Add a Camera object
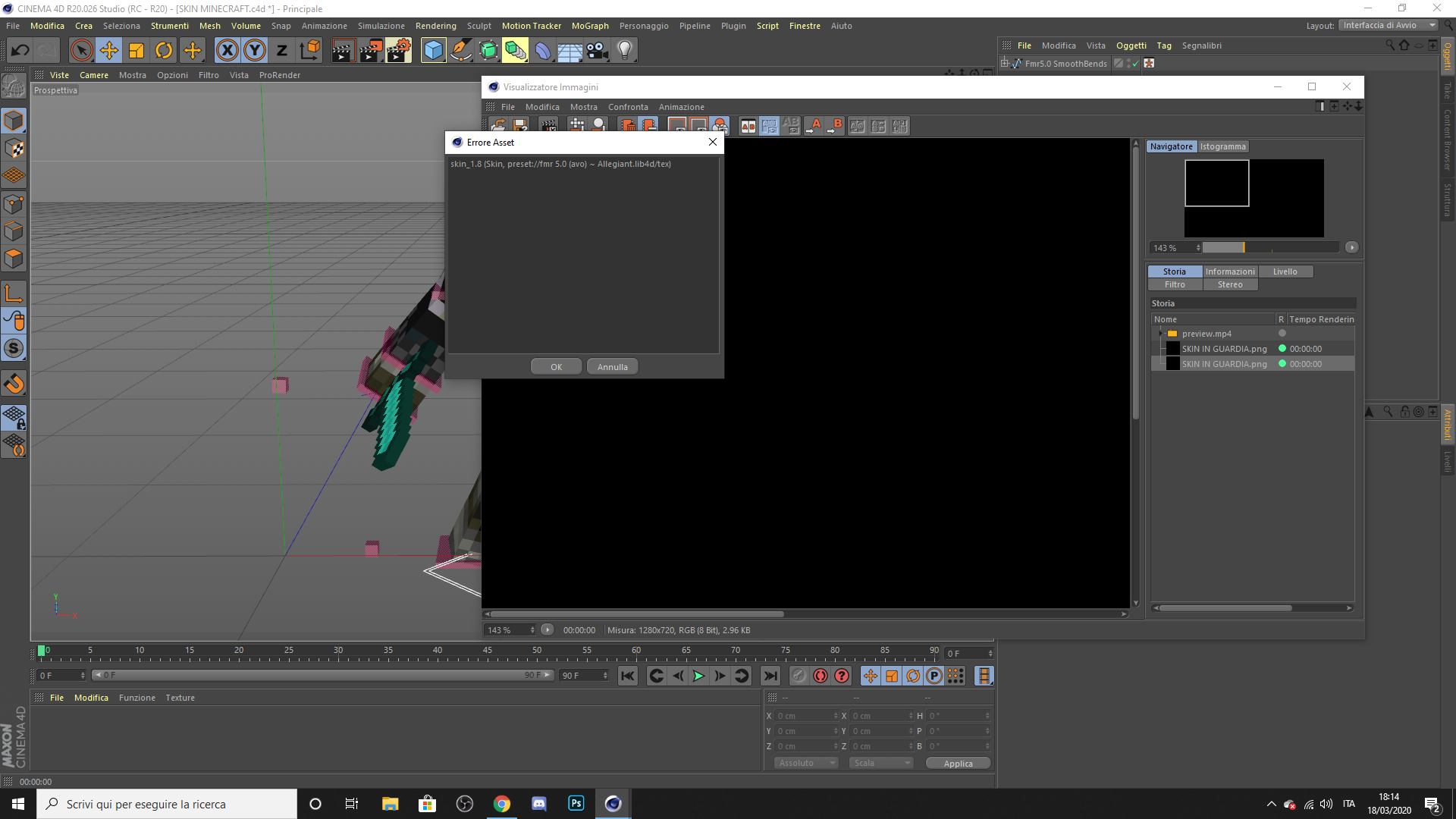 (x=598, y=51)
